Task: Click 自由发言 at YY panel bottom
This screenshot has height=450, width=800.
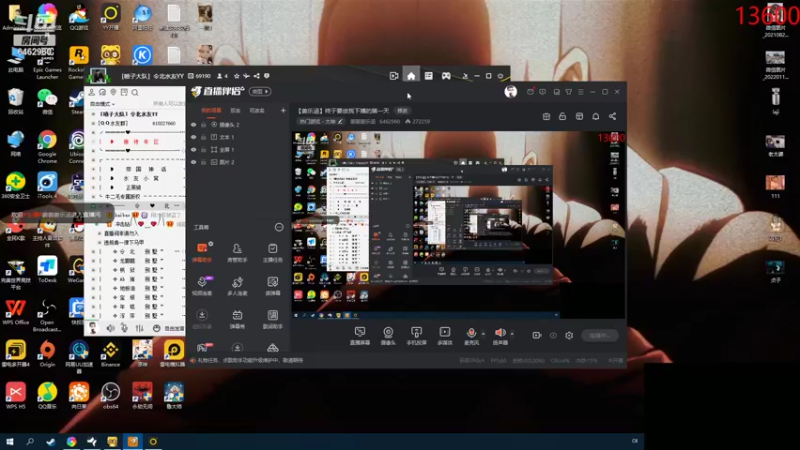Action: [174, 329]
